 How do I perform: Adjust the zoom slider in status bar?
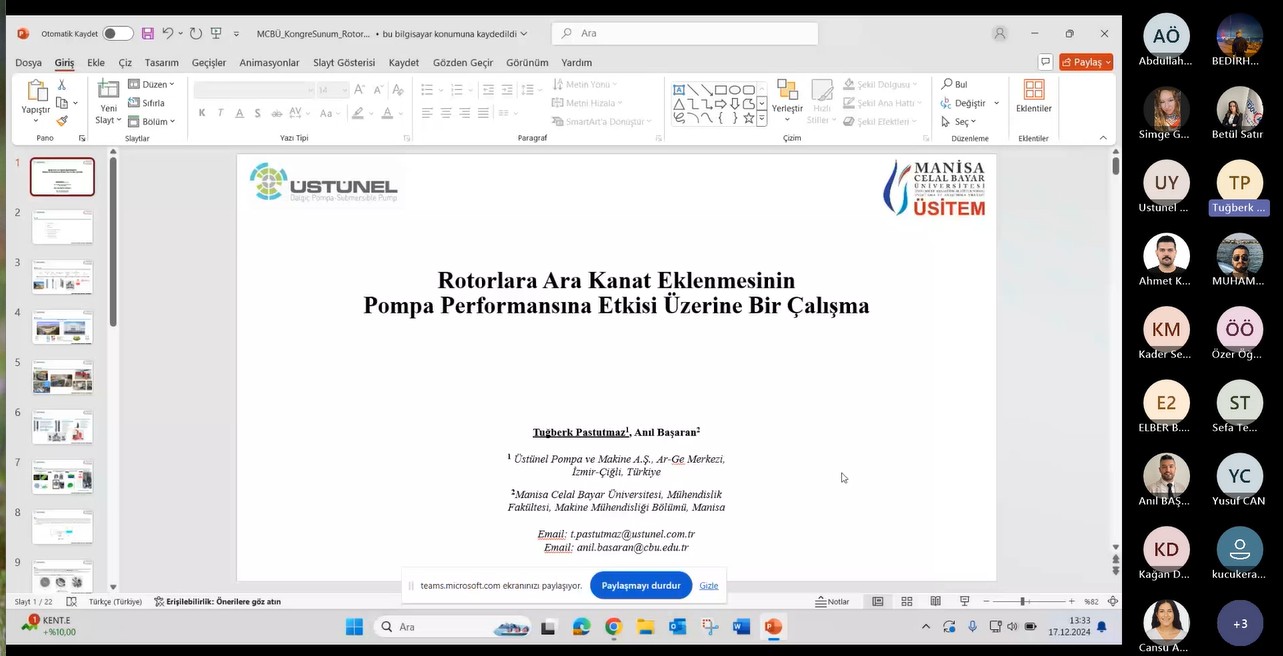pos(1022,602)
